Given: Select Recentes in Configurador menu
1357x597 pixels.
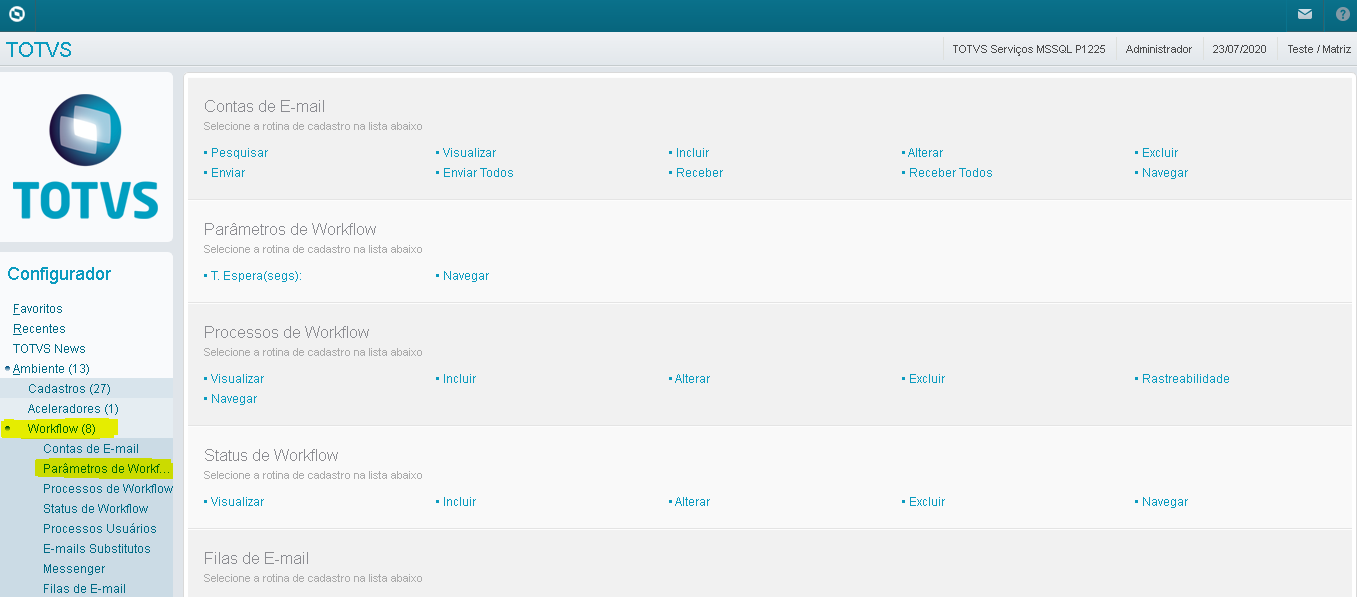Looking at the screenshot, I should pos(39,328).
